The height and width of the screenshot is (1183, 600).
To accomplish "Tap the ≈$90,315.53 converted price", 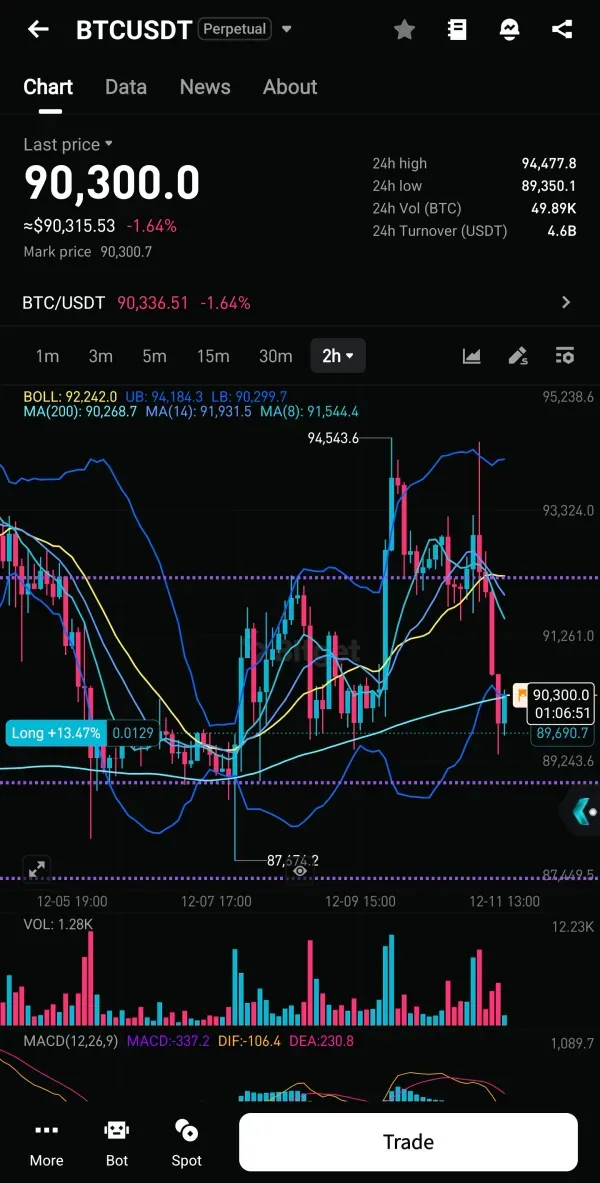I will [69, 226].
